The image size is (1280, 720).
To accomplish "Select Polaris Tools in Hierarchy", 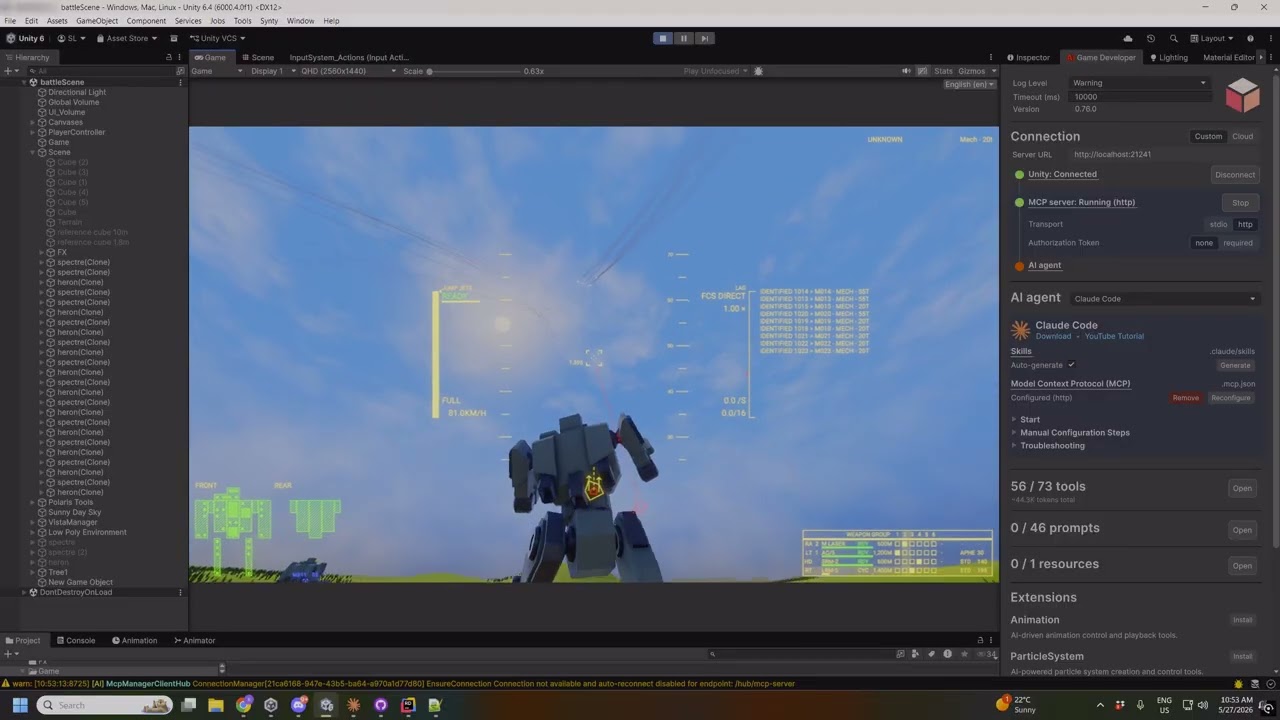I will click(x=71, y=502).
